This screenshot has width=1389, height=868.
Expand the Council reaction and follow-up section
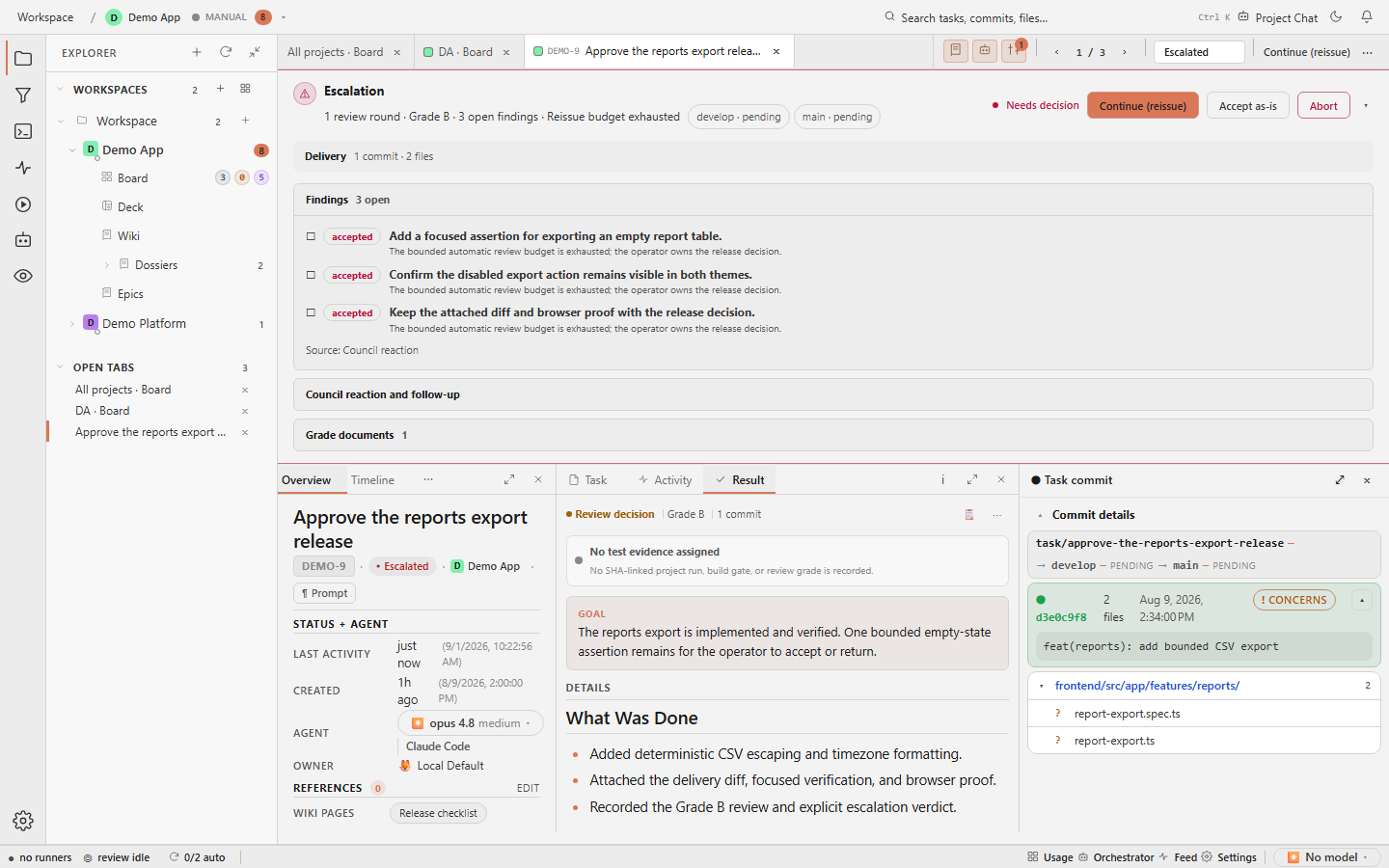coord(832,394)
